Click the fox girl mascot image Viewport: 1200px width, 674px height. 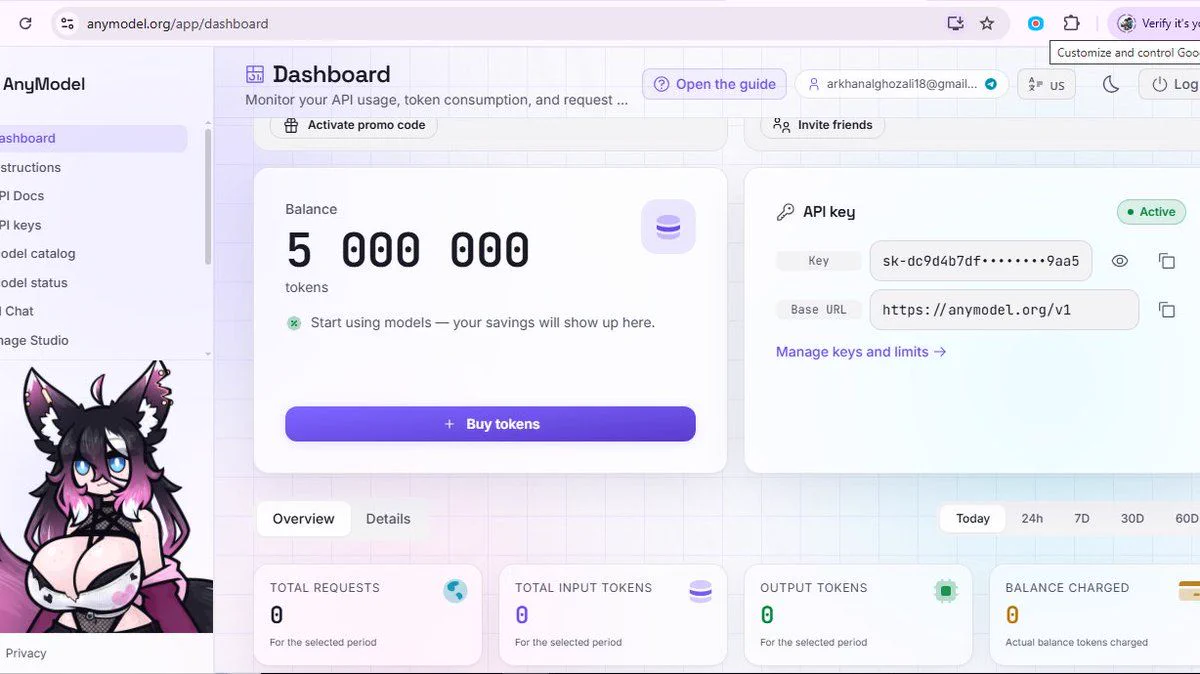(x=105, y=497)
